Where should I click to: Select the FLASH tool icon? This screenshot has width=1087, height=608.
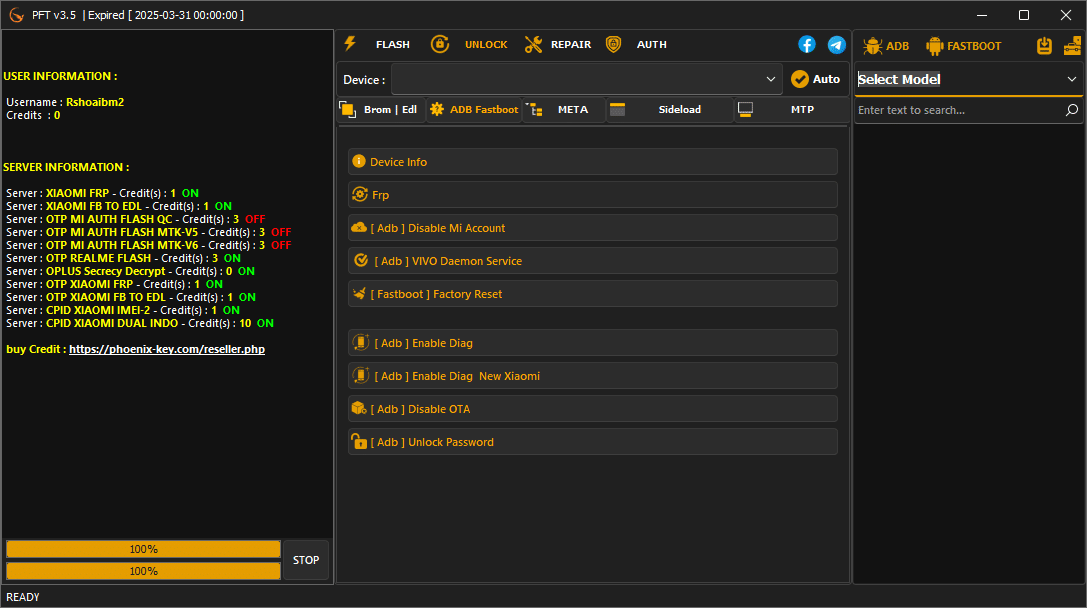coord(349,44)
